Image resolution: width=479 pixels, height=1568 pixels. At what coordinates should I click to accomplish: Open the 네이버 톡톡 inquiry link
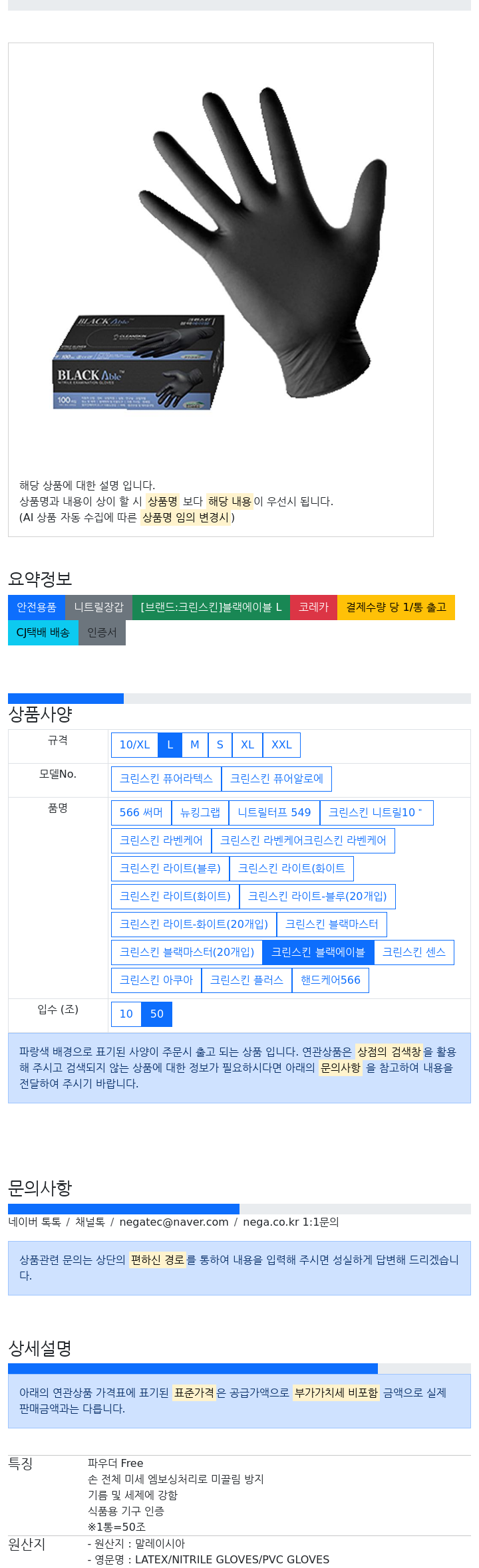point(35,1222)
